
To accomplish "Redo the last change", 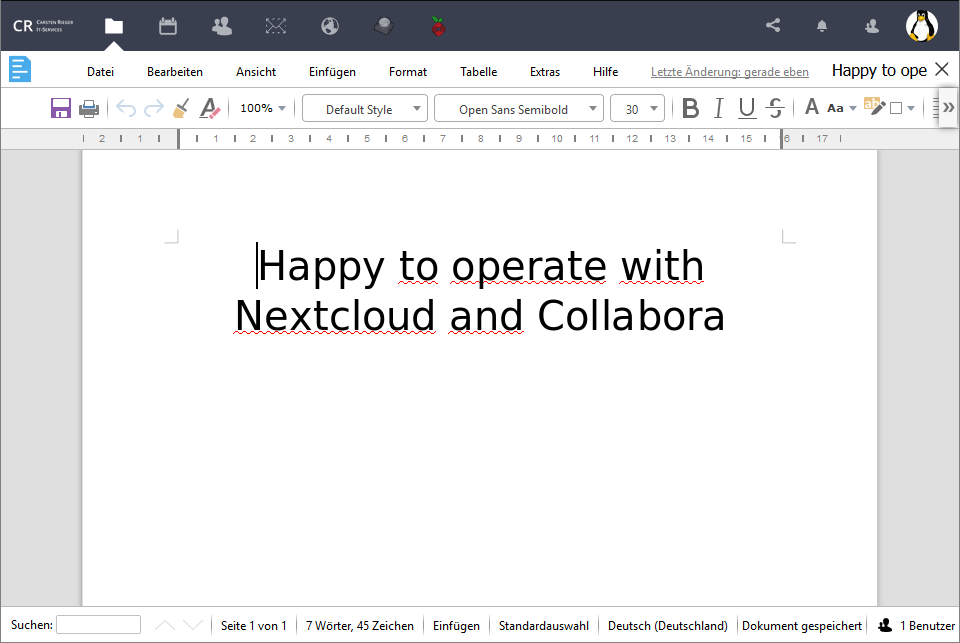I will [x=153, y=107].
